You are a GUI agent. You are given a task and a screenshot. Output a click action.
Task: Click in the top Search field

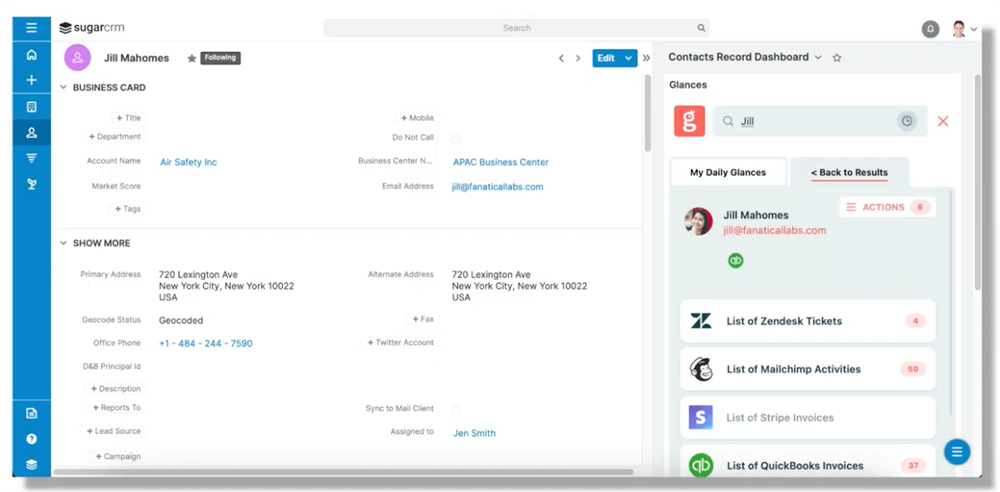pos(516,28)
